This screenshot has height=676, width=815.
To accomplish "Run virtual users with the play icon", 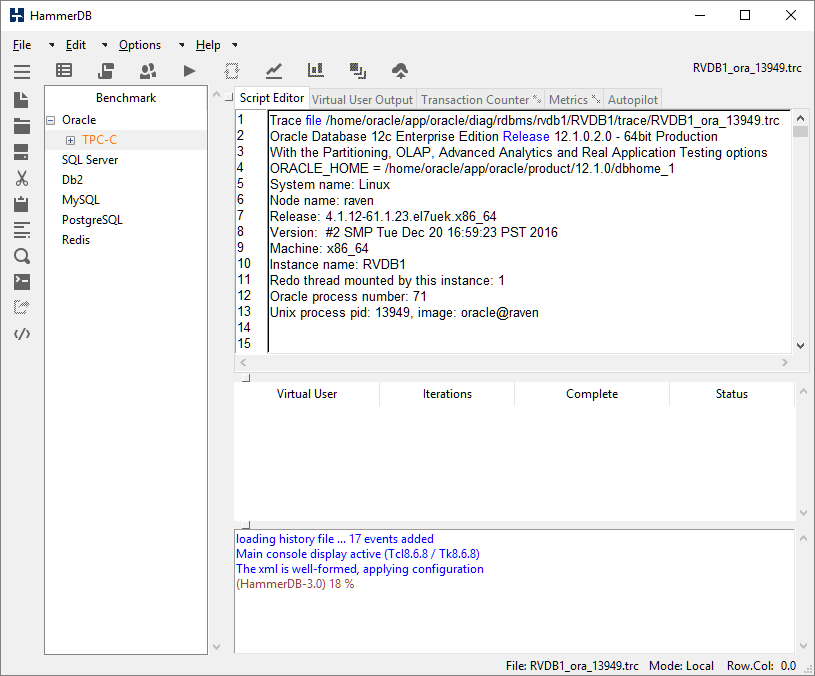I will (x=190, y=71).
